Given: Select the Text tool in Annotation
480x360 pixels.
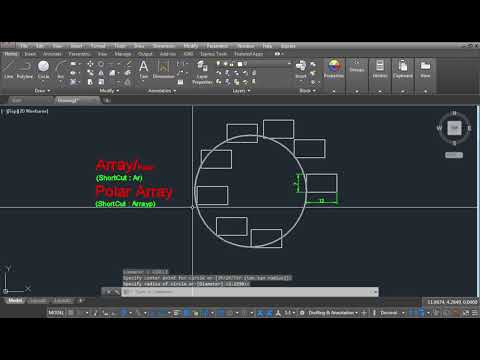Looking at the screenshot, I should pos(144,69).
